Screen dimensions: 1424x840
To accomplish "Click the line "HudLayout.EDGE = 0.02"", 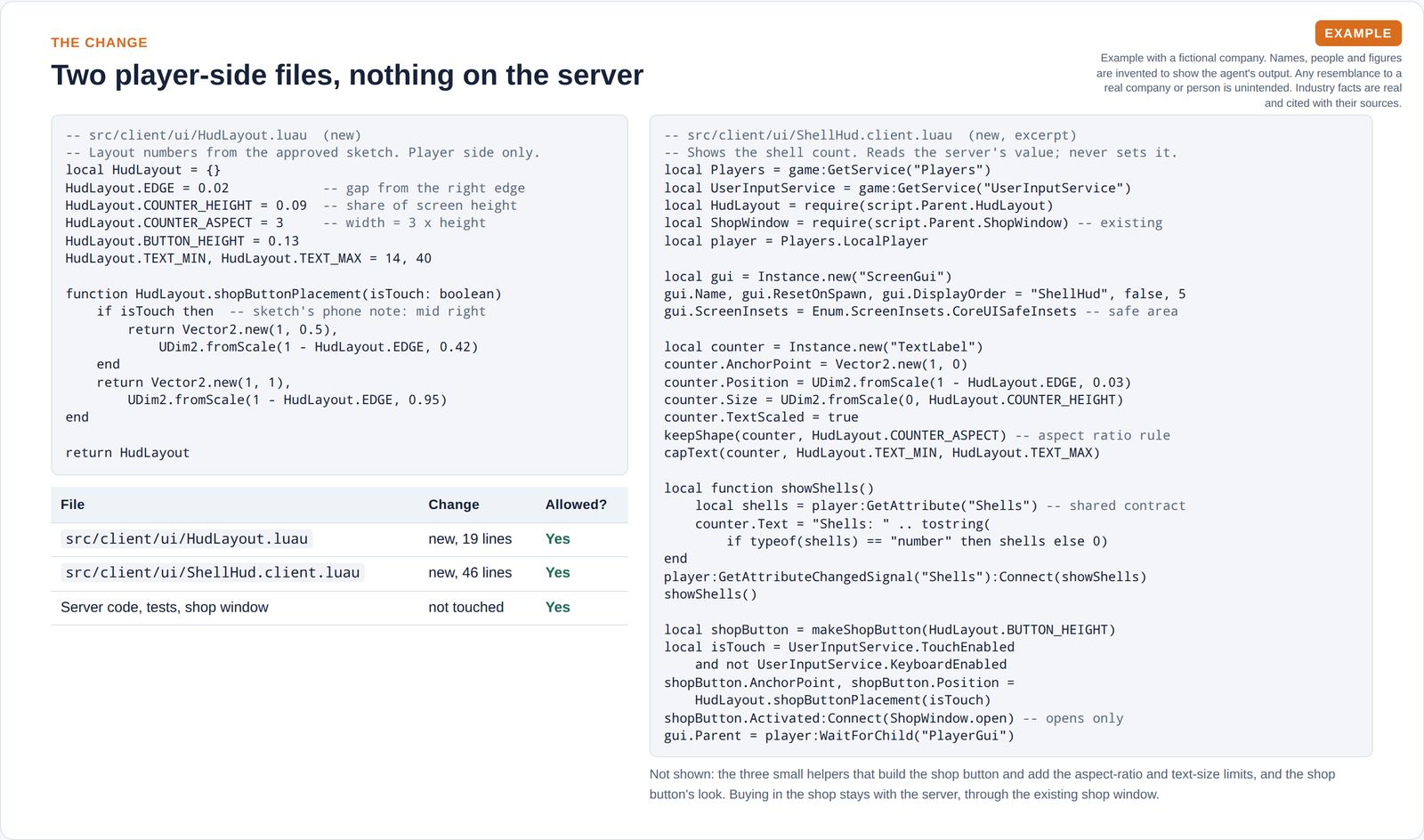I will 147,188.
